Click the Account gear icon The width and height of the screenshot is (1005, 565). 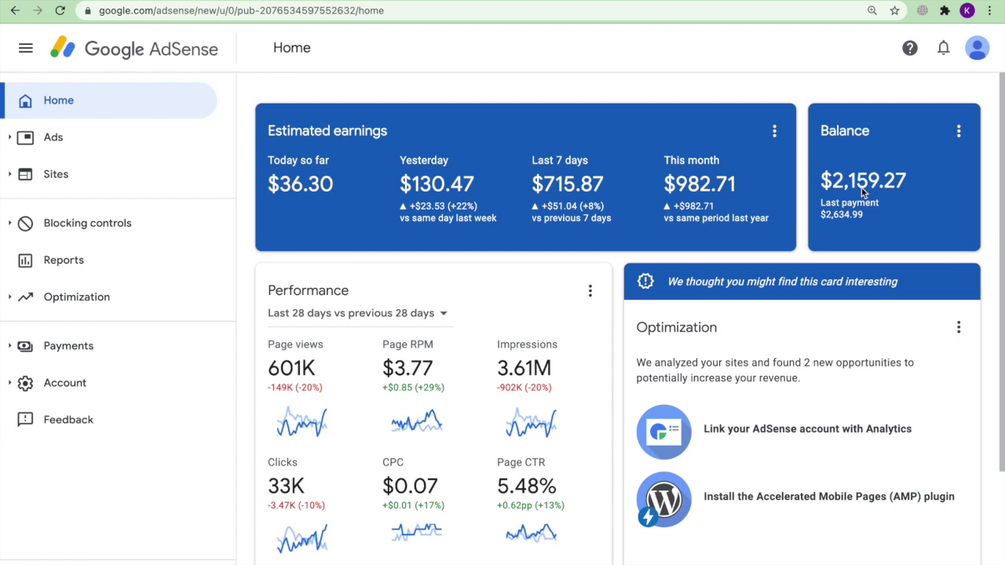[25, 383]
